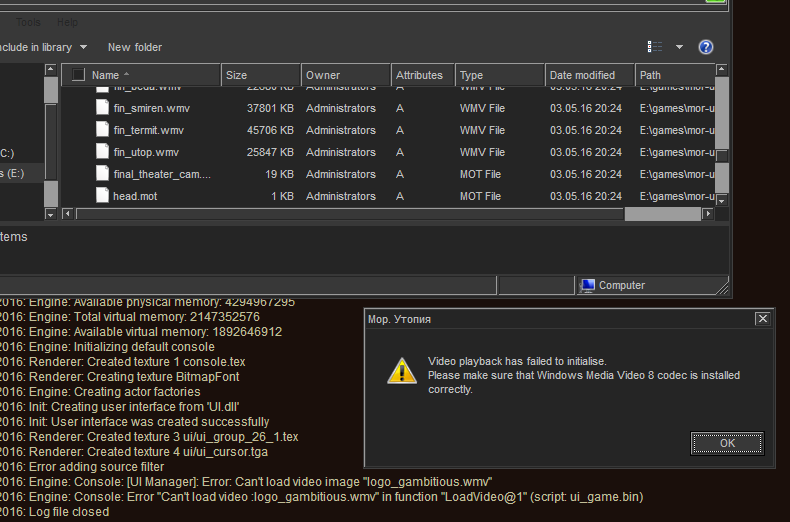This screenshot has width=790, height=522.
Task: Click the file list vertical scrollbar down arrow
Action: (722, 198)
